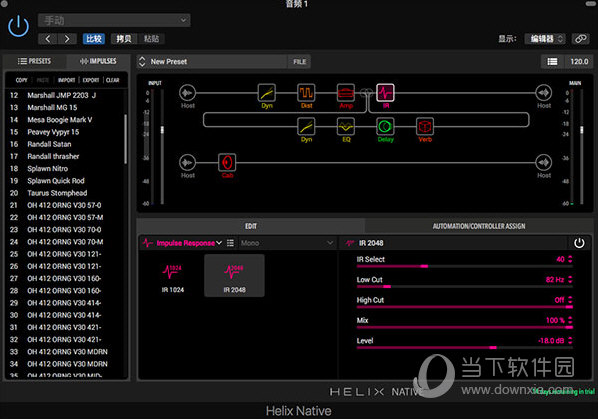Image resolution: width=598 pixels, height=419 pixels.
Task: Select the pink IR block
Action: point(386,93)
